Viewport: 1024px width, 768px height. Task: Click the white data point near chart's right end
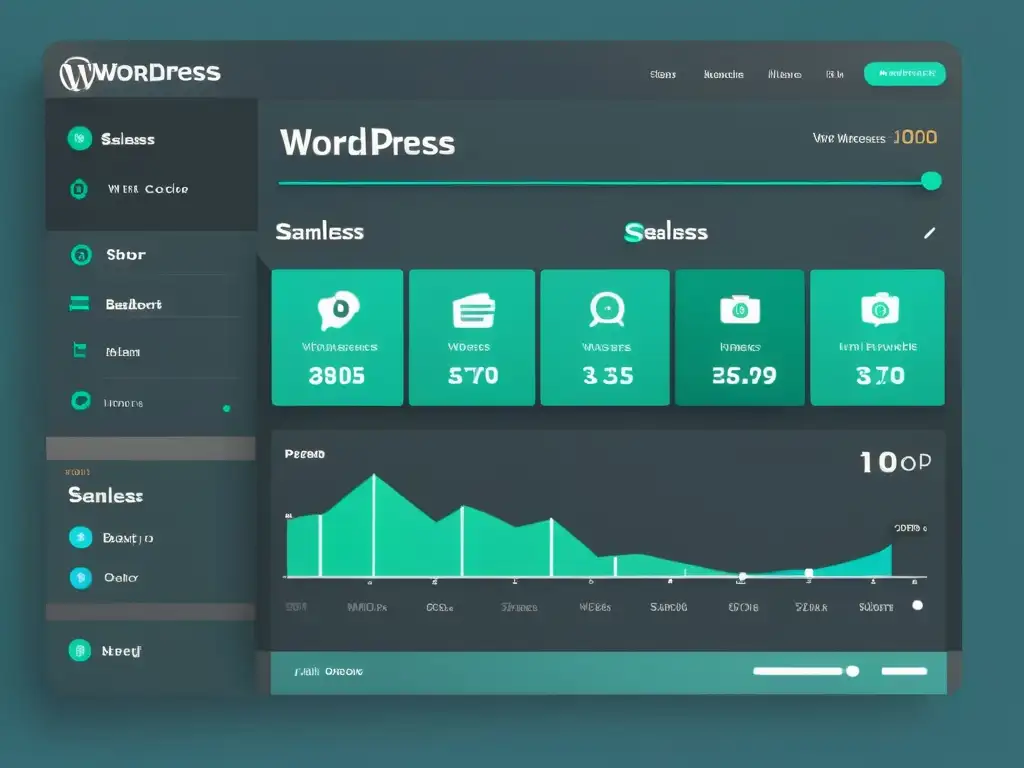[809, 573]
